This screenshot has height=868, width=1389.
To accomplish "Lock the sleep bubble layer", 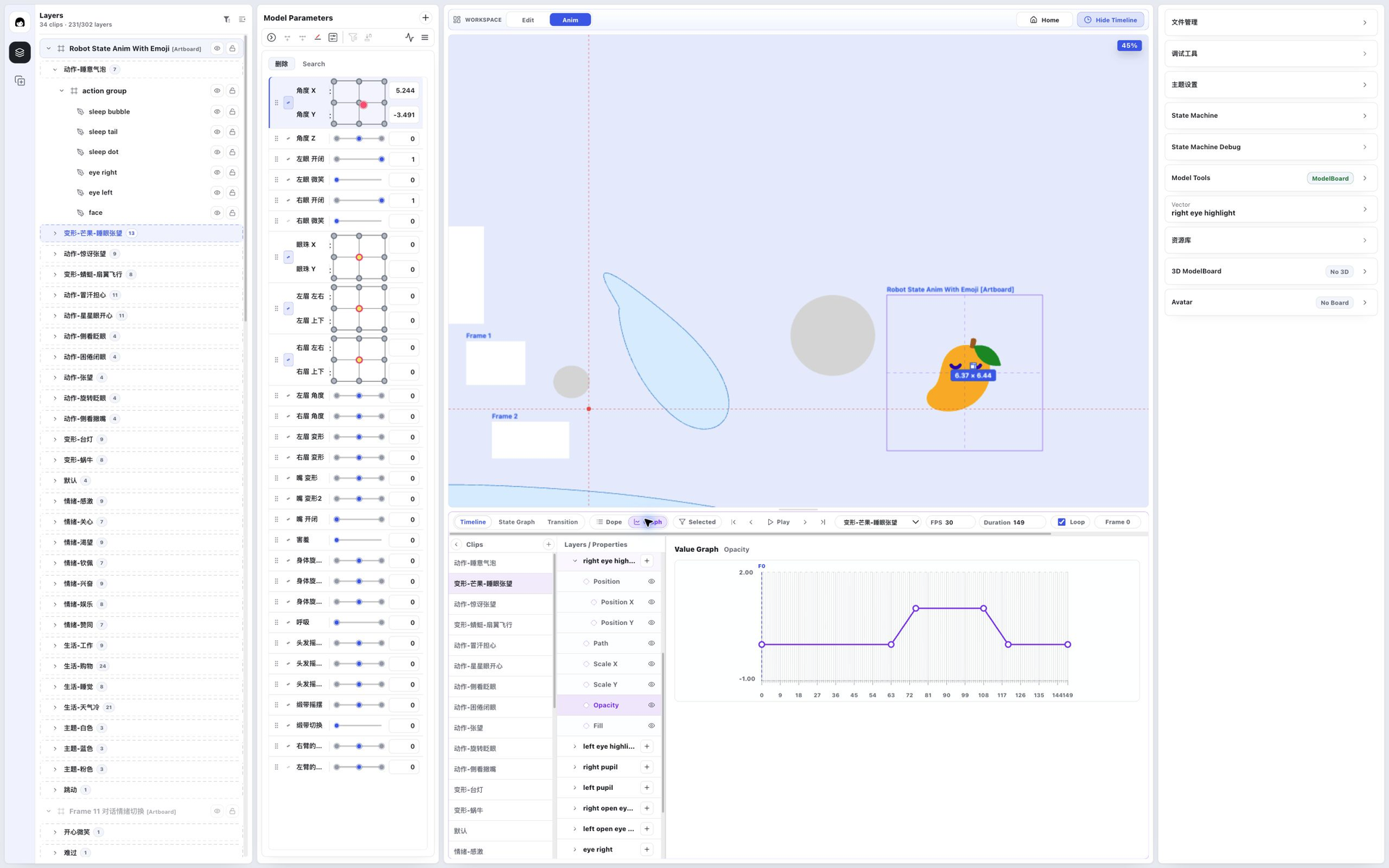I will pyautogui.click(x=232, y=112).
